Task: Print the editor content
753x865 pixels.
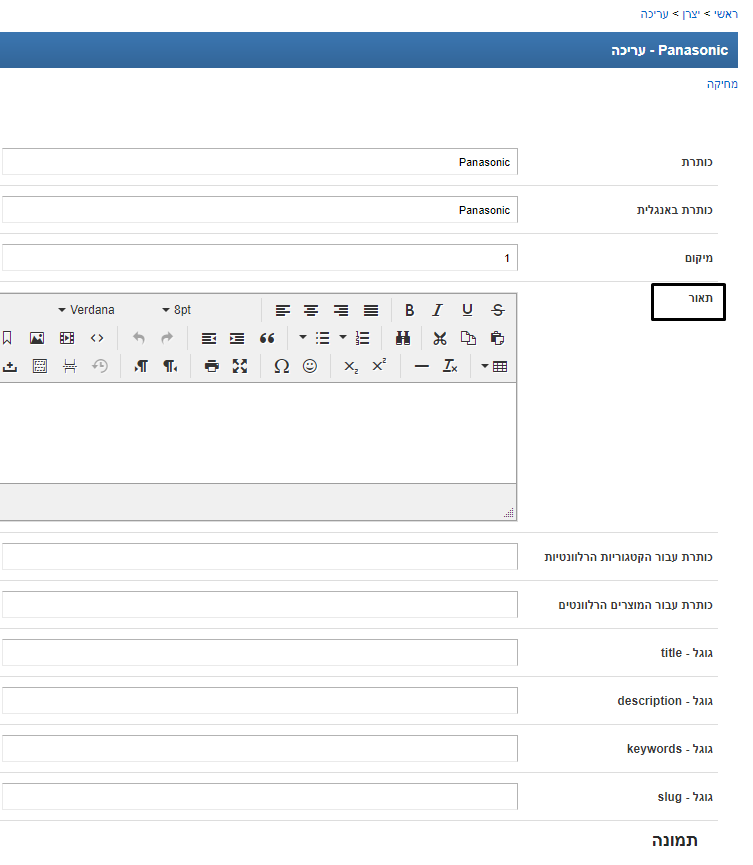Action: click(211, 366)
